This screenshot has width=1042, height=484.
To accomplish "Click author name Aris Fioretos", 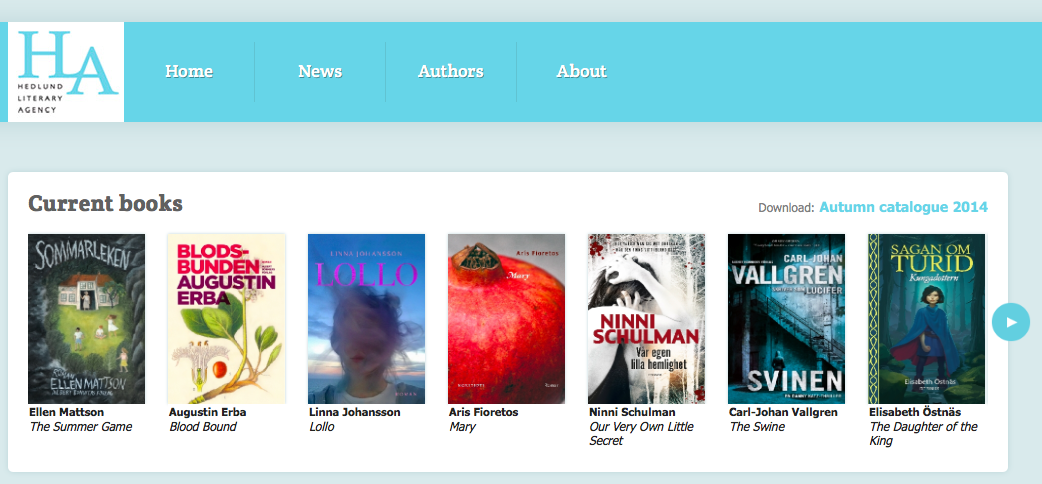I will tap(483, 412).
